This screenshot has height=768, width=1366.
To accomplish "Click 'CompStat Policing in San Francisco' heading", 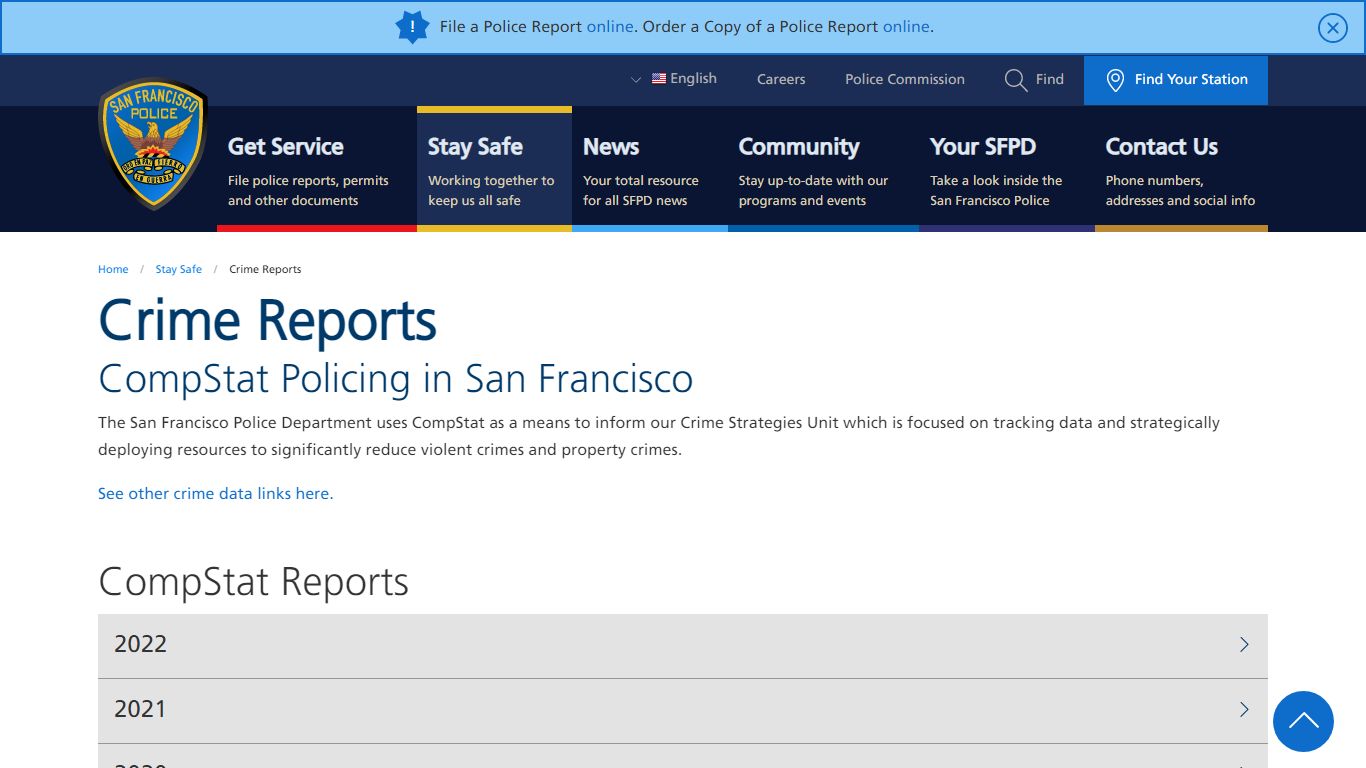I will [x=396, y=379].
